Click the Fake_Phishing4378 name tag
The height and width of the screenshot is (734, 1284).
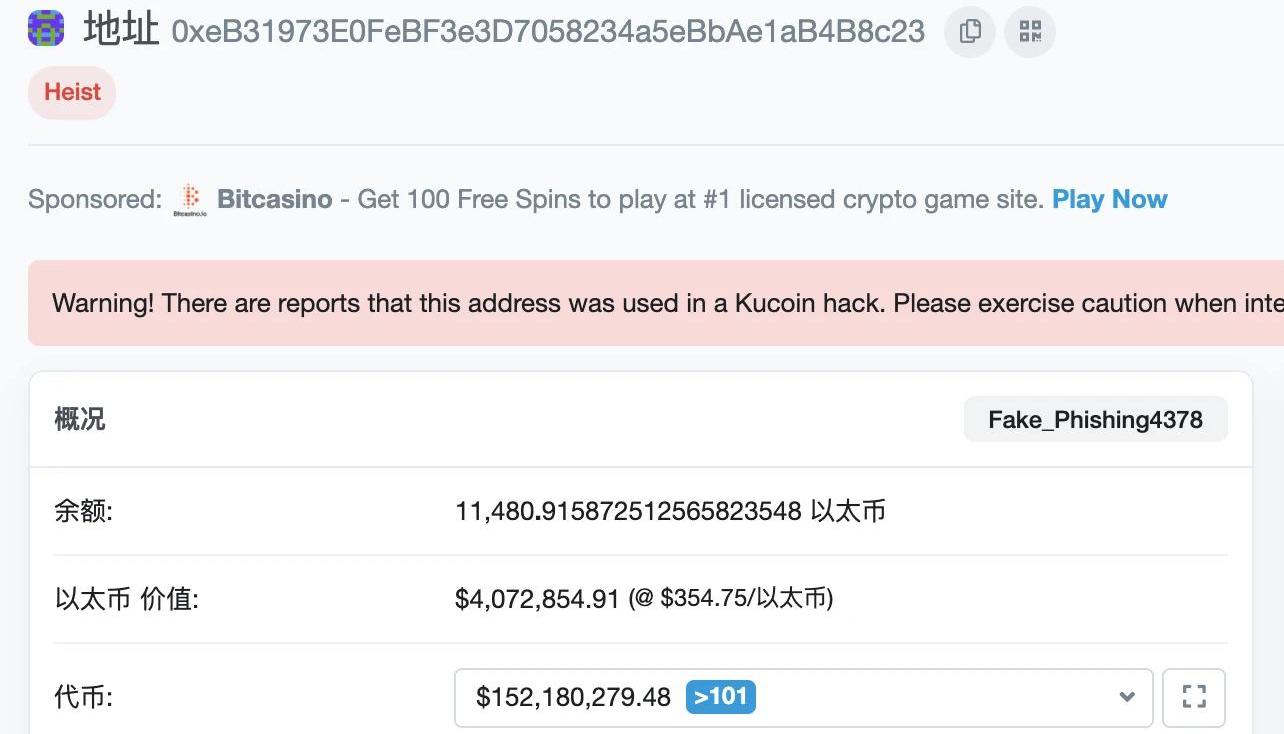tap(1095, 419)
